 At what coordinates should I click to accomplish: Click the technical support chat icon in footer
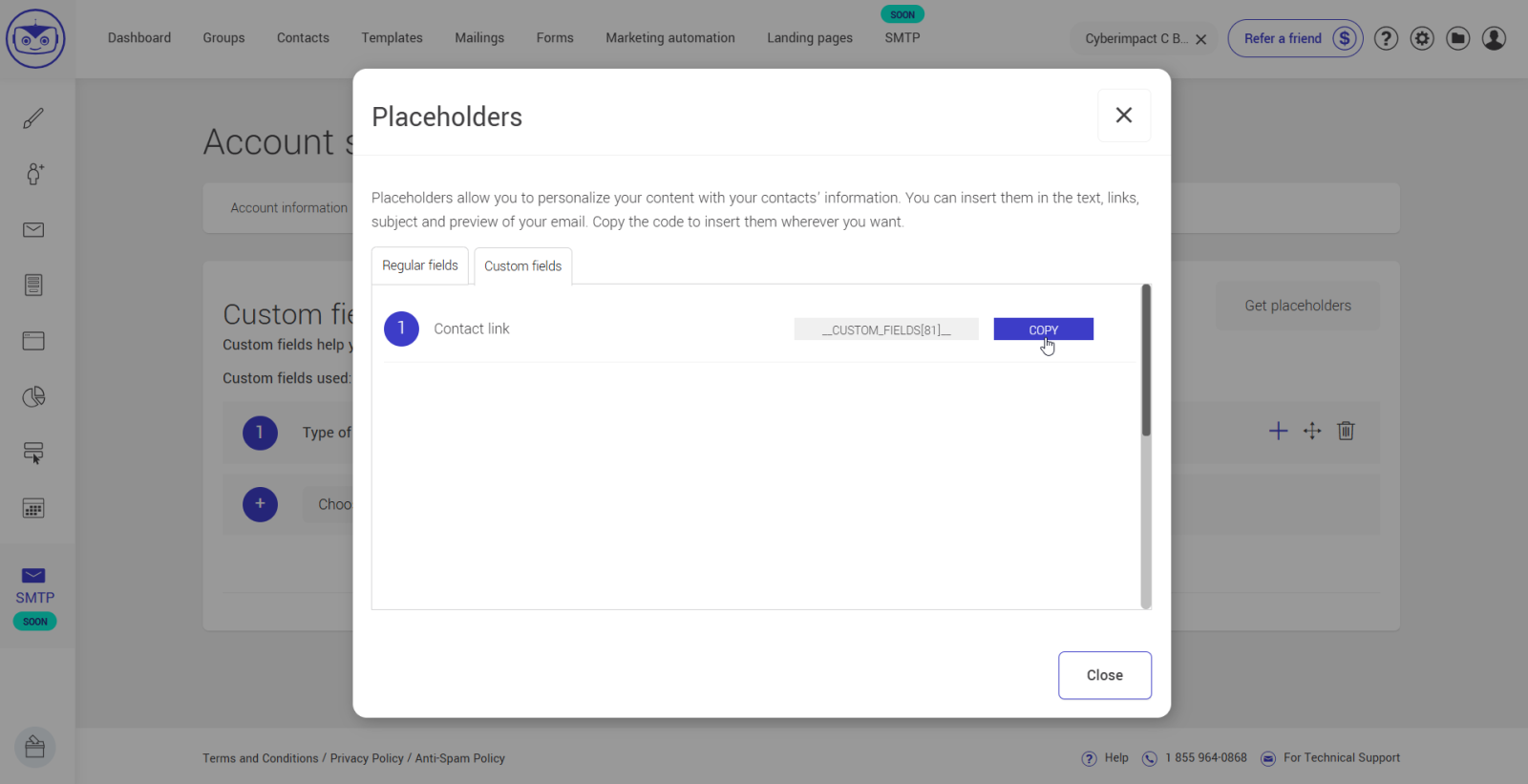1268,758
